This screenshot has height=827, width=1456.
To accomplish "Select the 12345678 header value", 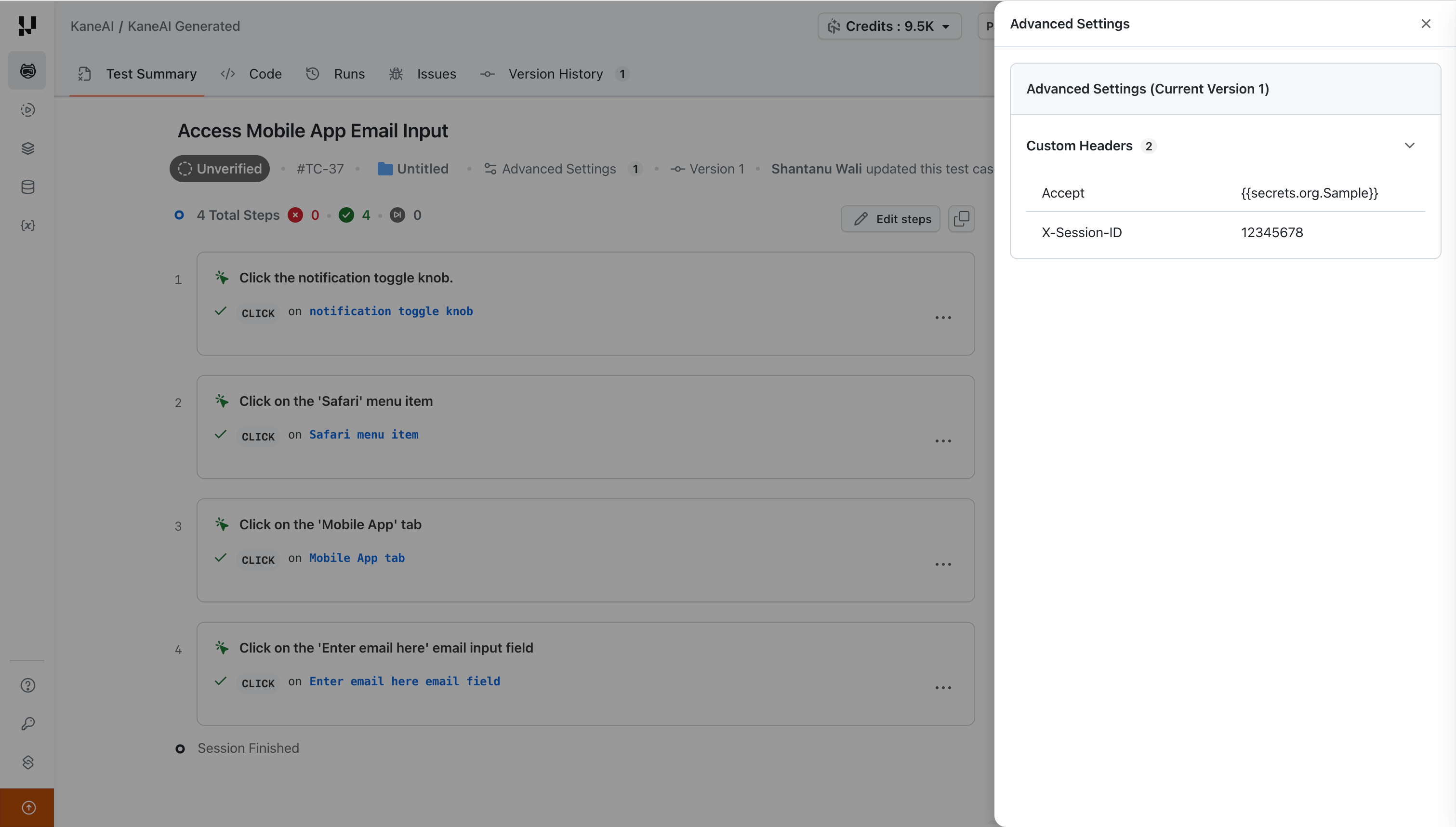I will click(x=1271, y=232).
